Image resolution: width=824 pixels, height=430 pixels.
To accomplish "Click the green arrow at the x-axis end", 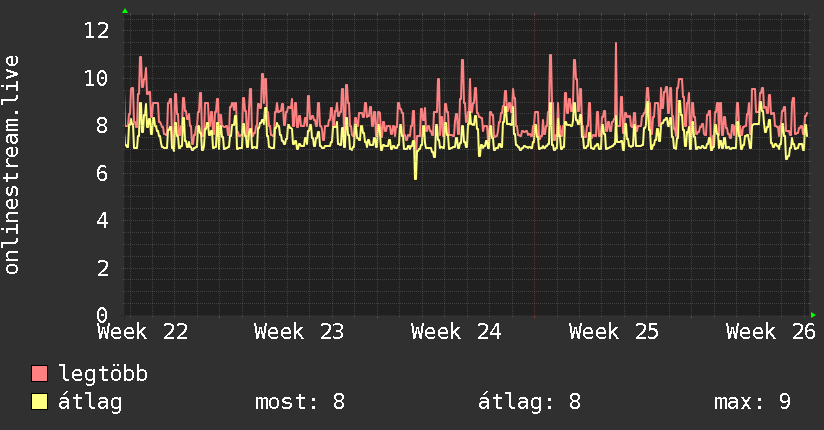I will coord(813,315).
